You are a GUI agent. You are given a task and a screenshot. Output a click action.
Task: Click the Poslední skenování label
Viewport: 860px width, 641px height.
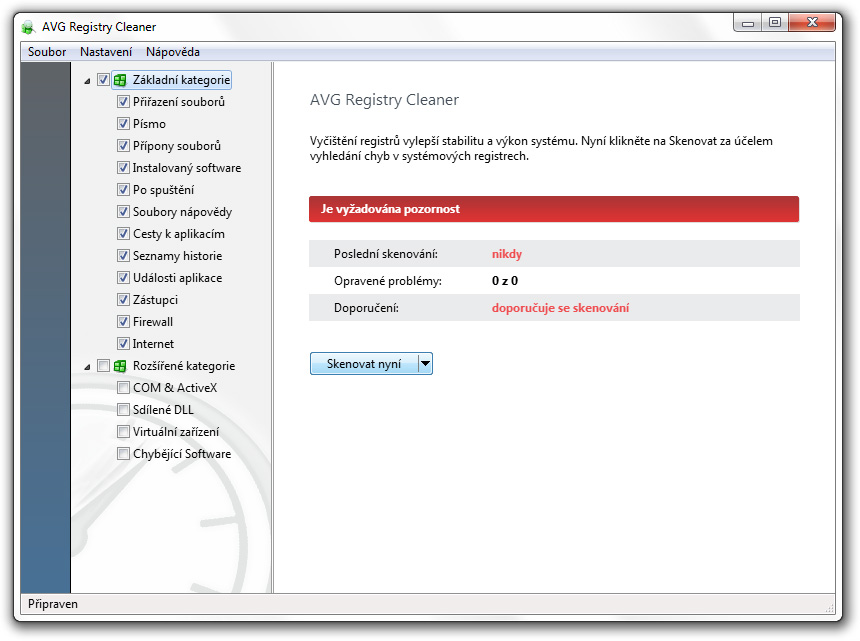[x=386, y=254]
